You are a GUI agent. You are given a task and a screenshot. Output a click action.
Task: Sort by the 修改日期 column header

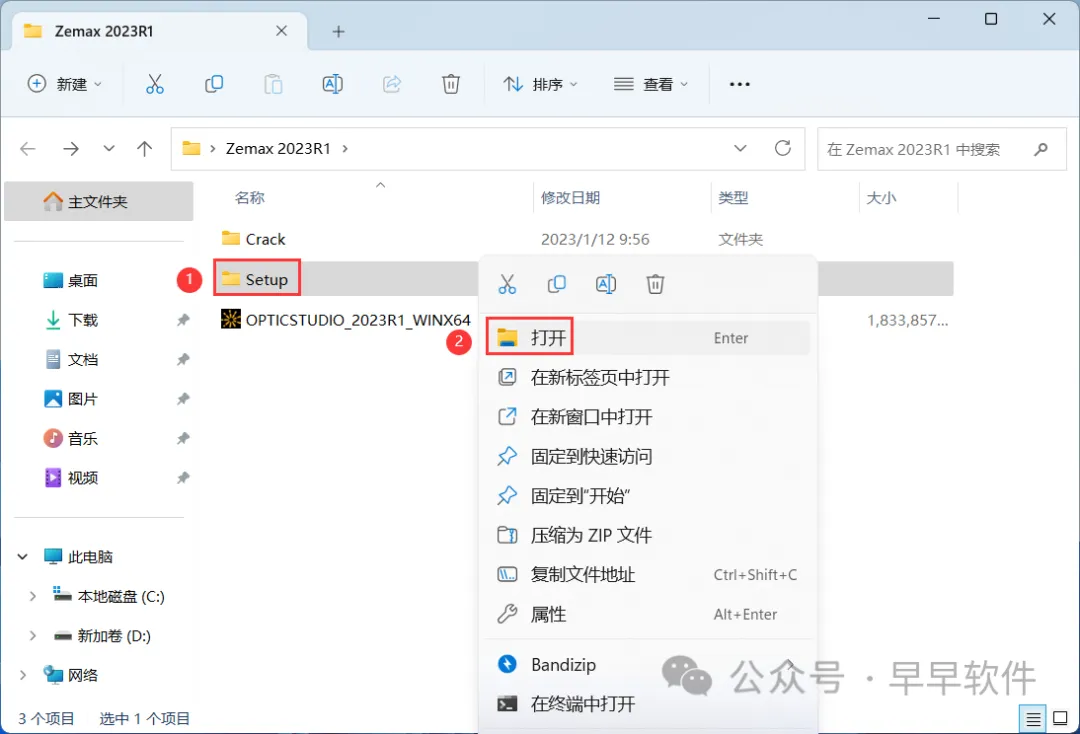pyautogui.click(x=570, y=198)
